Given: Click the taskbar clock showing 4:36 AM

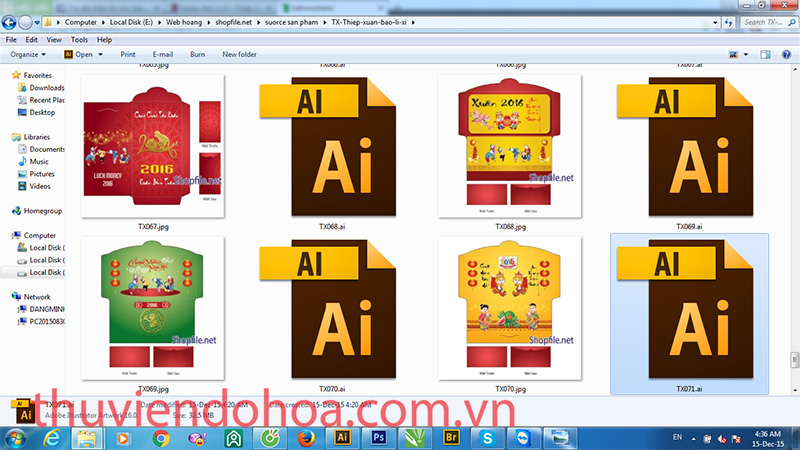Looking at the screenshot, I should tap(767, 439).
